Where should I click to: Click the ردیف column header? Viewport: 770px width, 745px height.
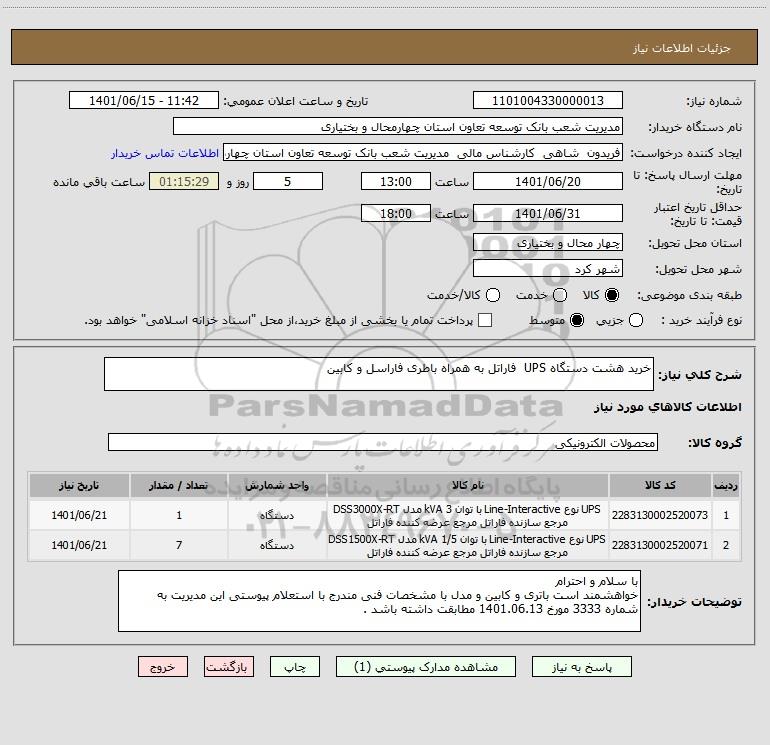[x=726, y=485]
